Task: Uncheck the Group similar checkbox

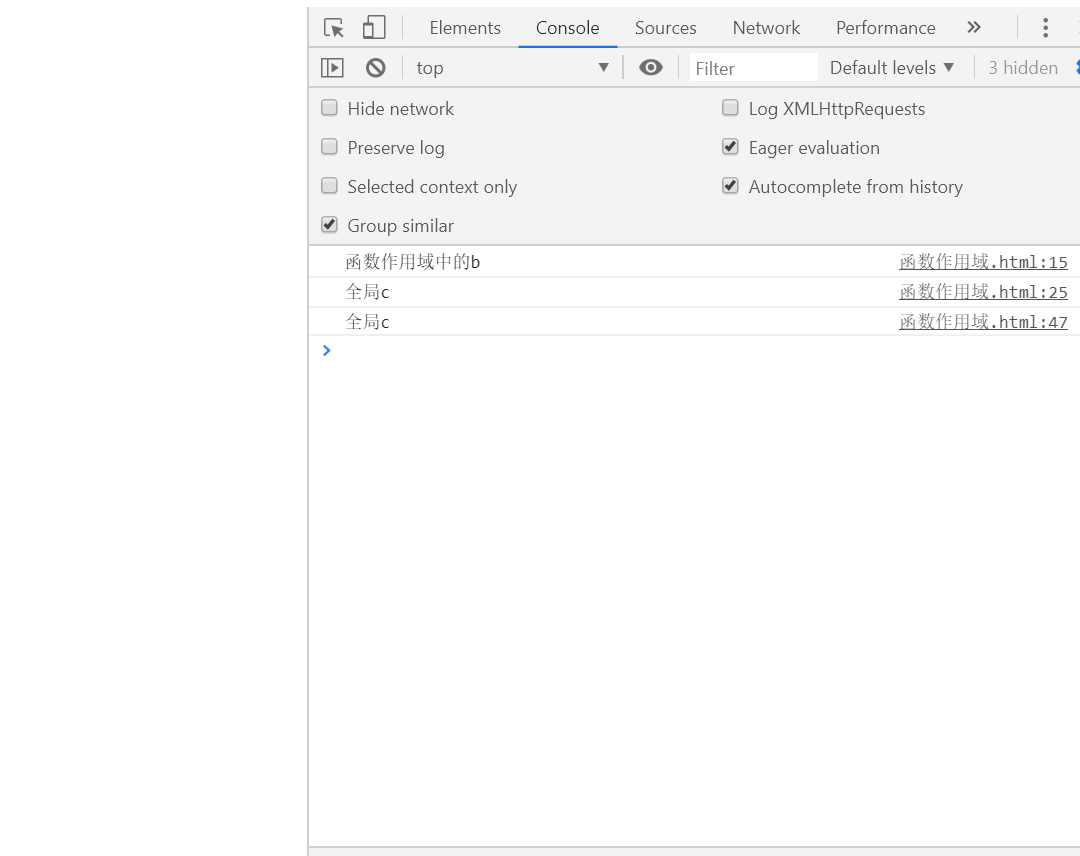Action: click(329, 225)
